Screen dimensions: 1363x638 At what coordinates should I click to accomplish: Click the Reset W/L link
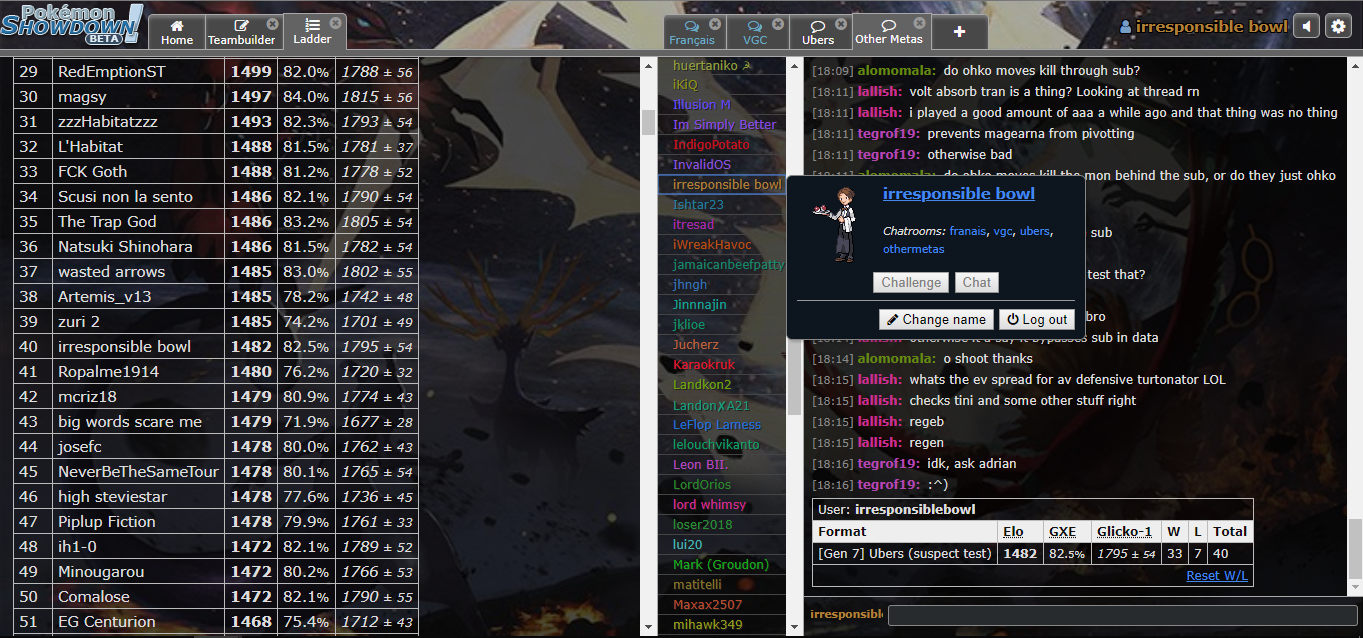click(1217, 575)
